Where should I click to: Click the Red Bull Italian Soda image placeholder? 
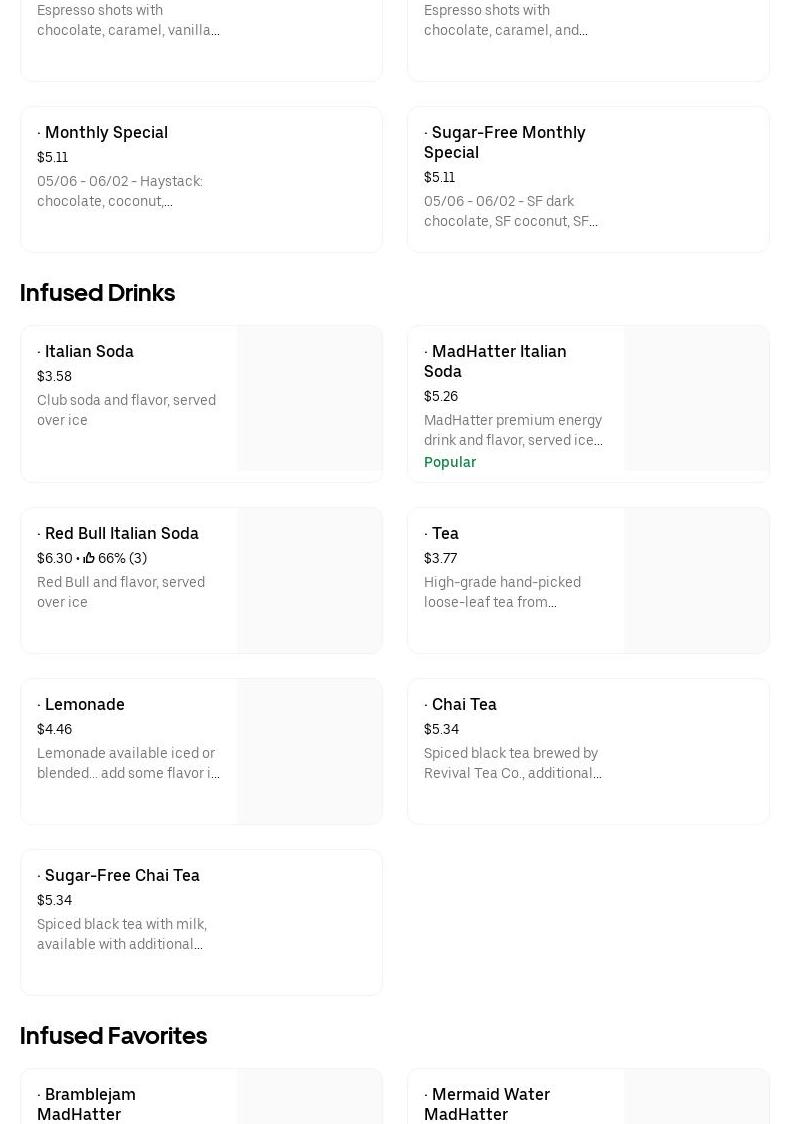click(x=309, y=580)
